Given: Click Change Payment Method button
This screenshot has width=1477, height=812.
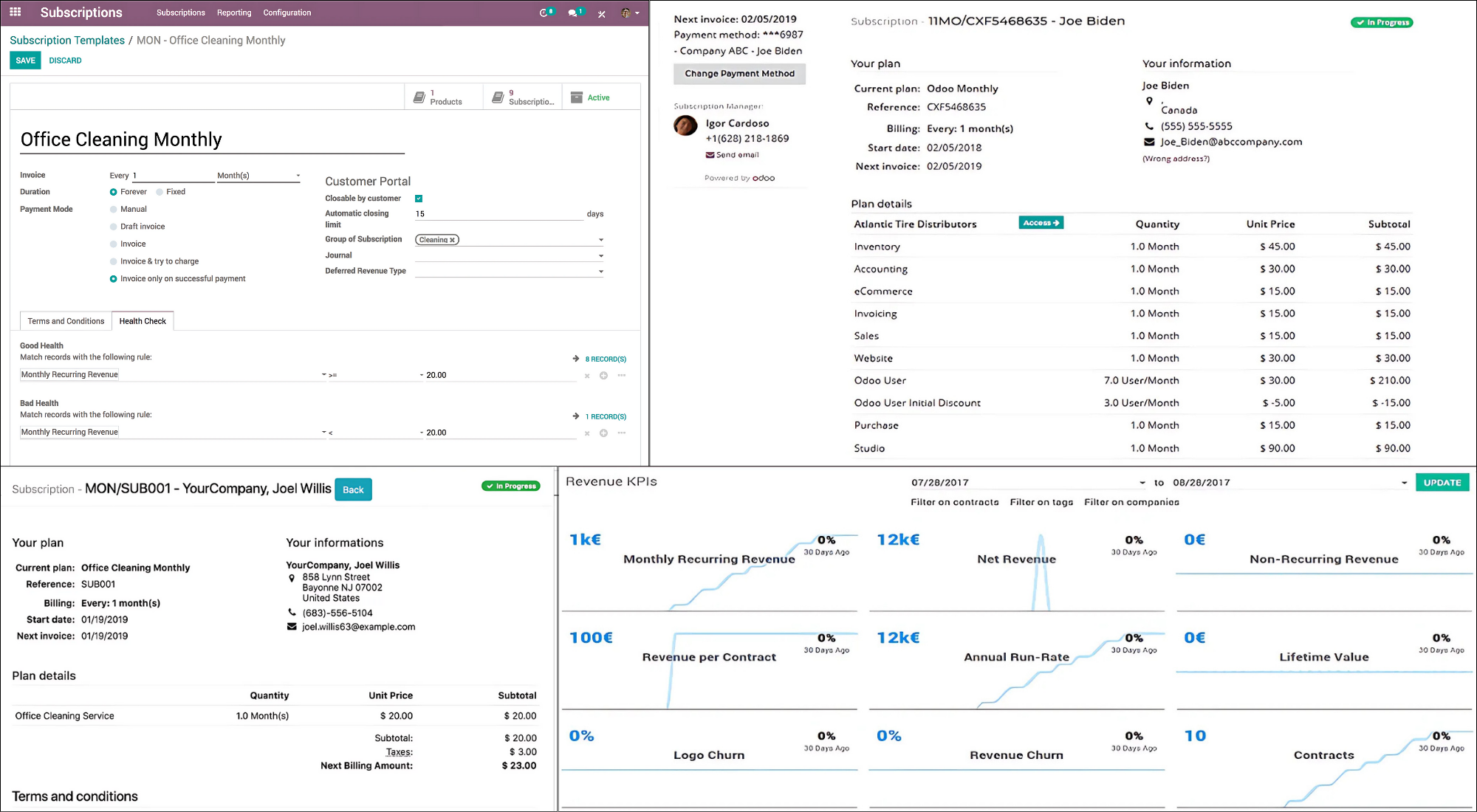Looking at the screenshot, I should pyautogui.click(x=739, y=74).
